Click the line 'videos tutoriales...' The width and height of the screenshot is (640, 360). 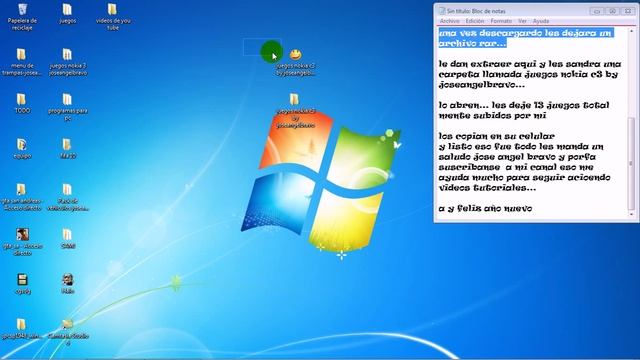[487, 188]
